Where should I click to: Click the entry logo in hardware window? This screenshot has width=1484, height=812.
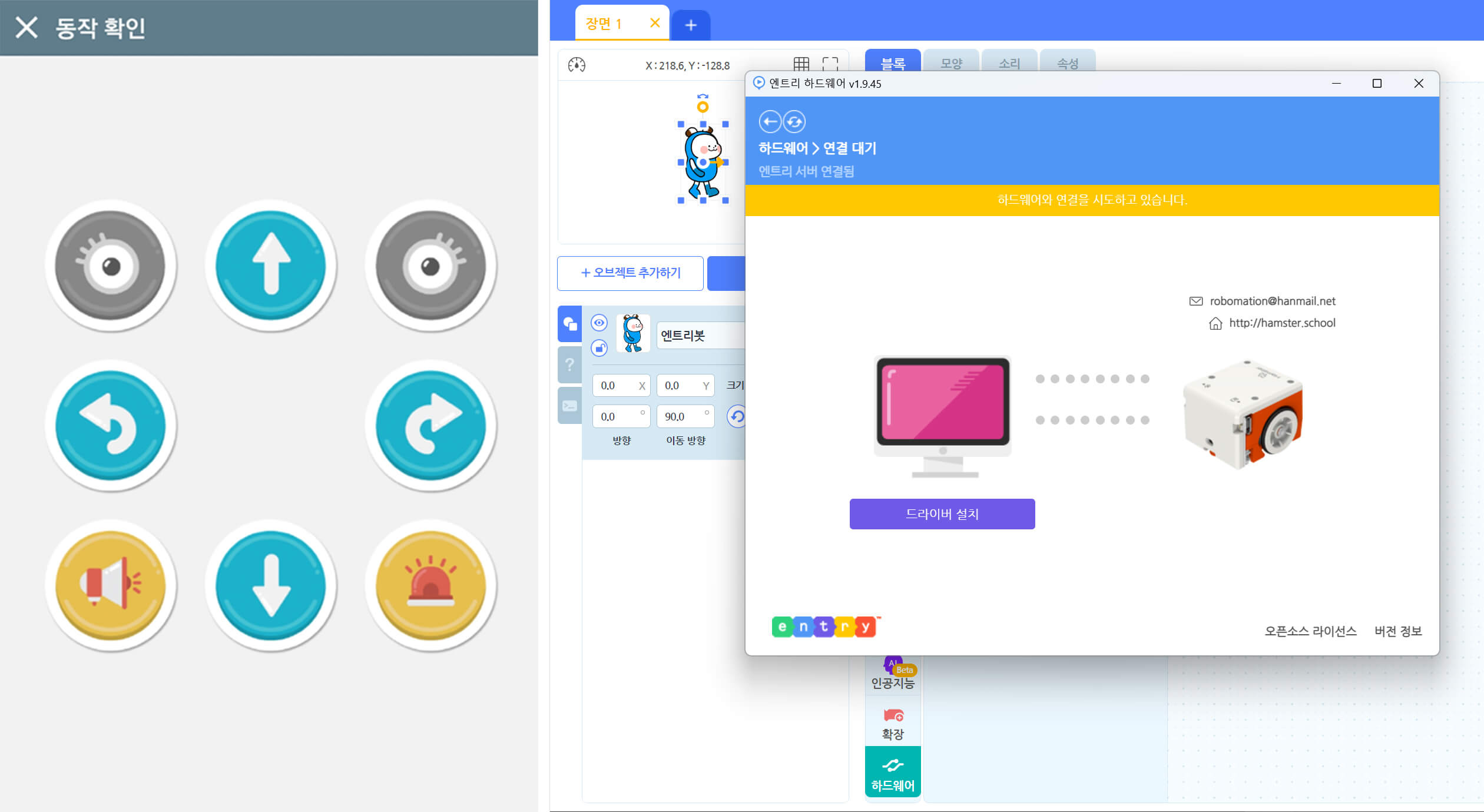[825, 627]
